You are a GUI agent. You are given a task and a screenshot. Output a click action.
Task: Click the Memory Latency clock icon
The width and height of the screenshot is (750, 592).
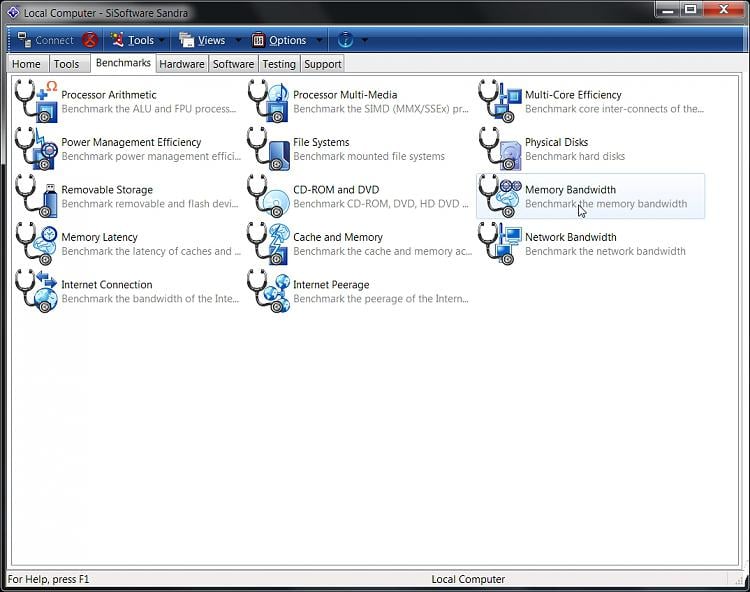[36, 243]
